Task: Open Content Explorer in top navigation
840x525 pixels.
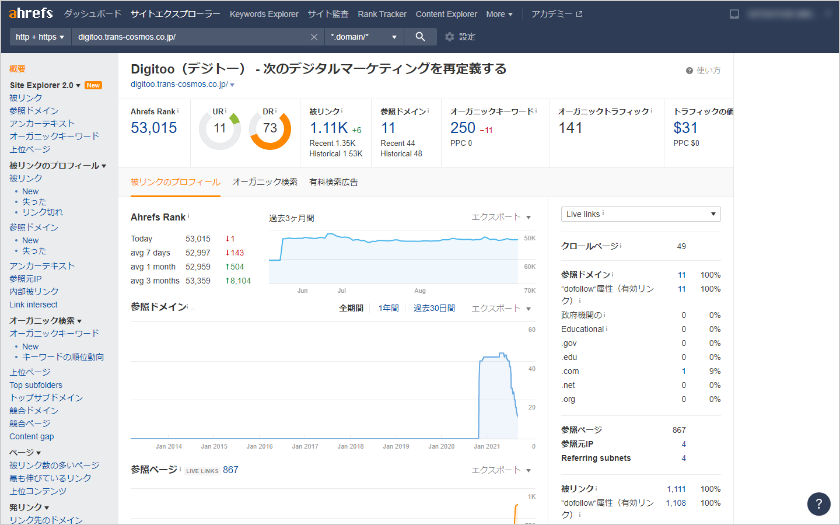Action: coord(446,14)
